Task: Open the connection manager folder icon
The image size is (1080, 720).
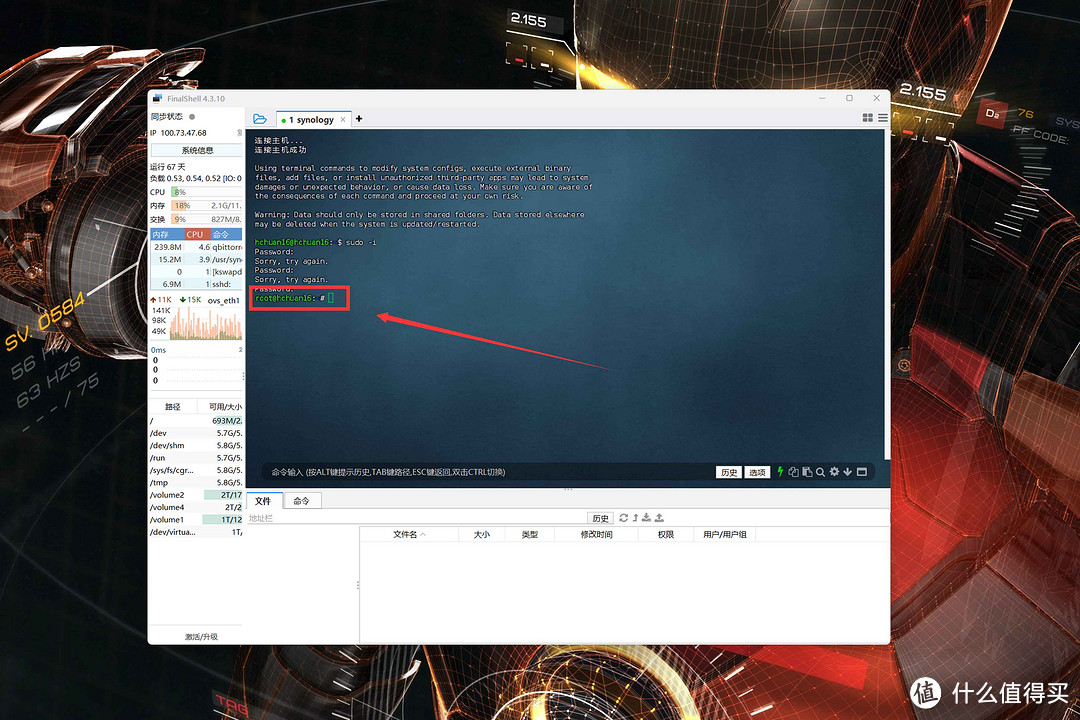Action: (260, 118)
